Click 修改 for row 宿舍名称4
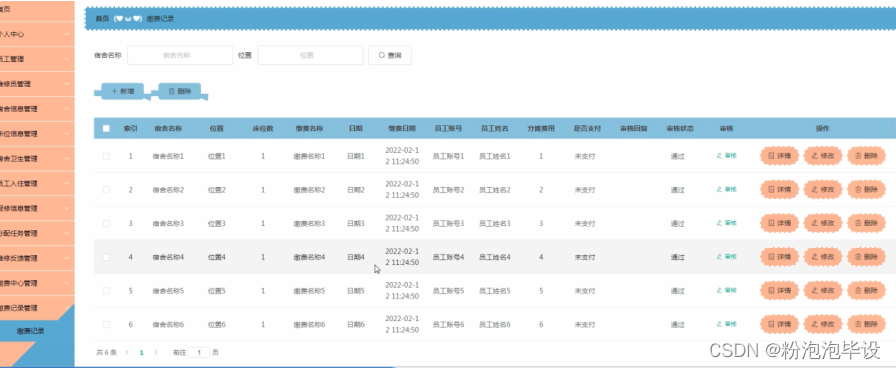 pos(823,257)
